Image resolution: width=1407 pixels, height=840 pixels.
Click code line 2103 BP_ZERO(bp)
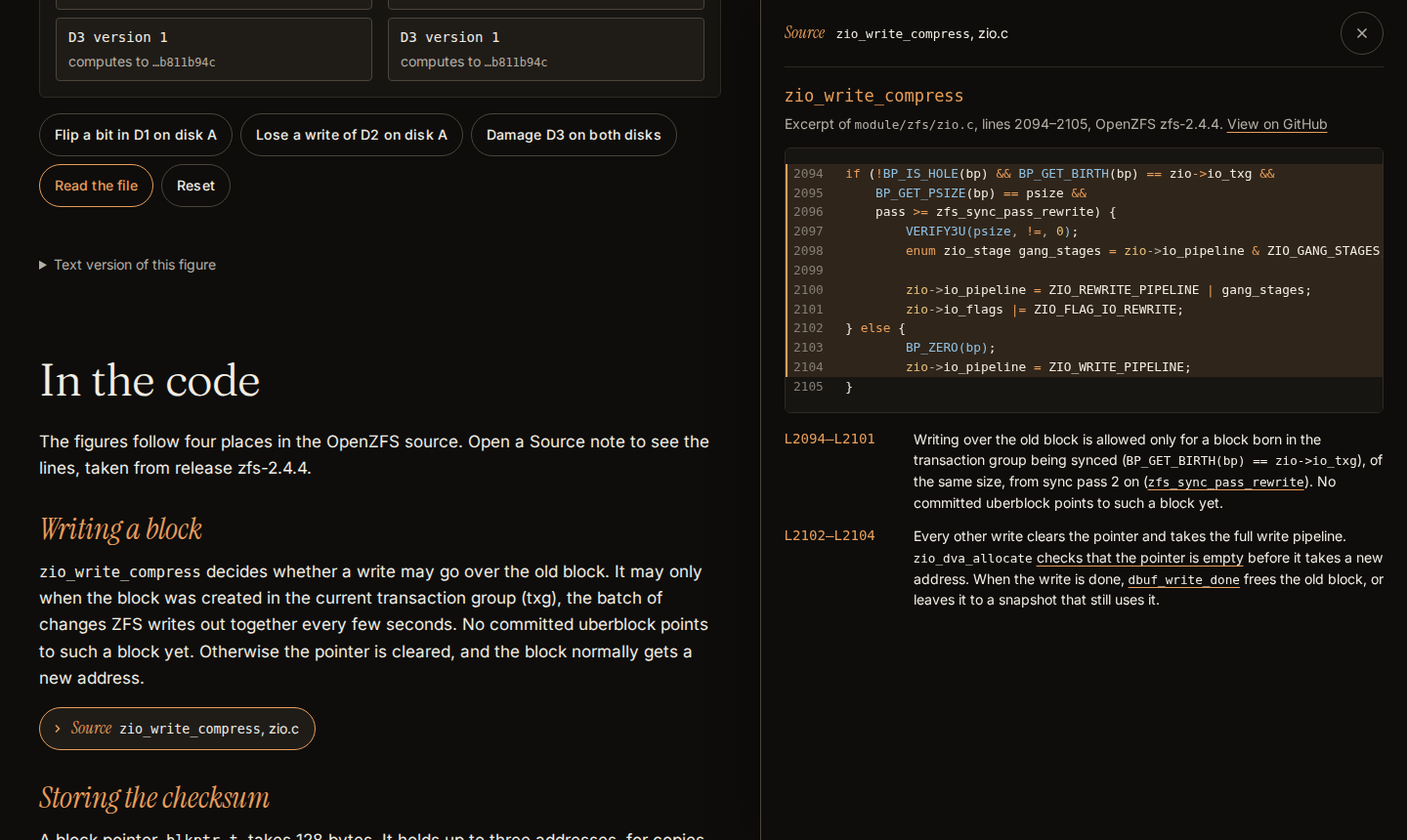(1085, 348)
